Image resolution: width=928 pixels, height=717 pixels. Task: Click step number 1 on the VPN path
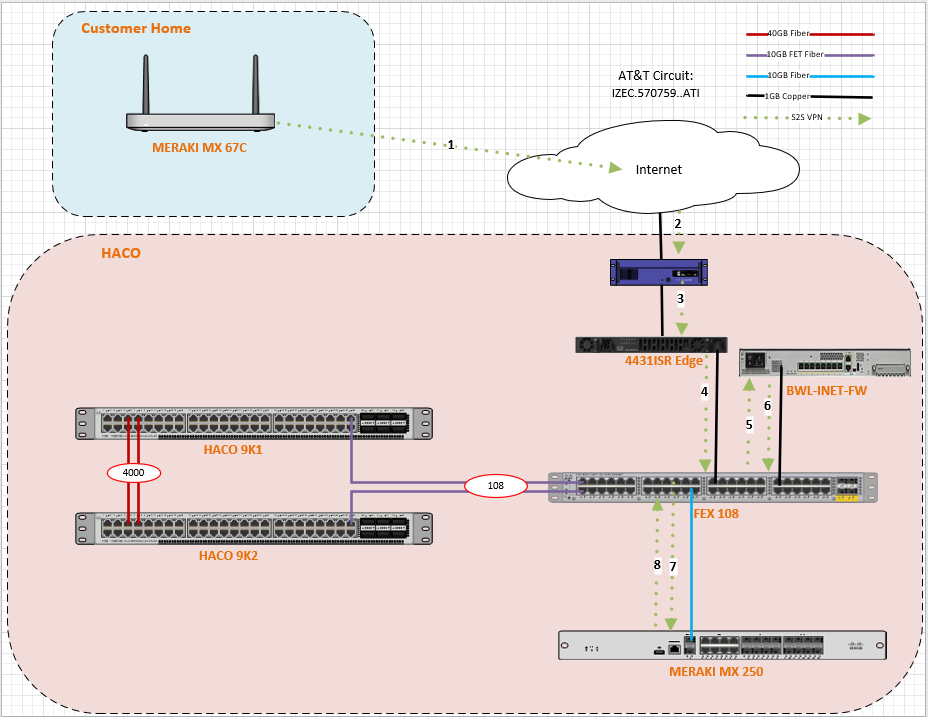click(x=451, y=145)
